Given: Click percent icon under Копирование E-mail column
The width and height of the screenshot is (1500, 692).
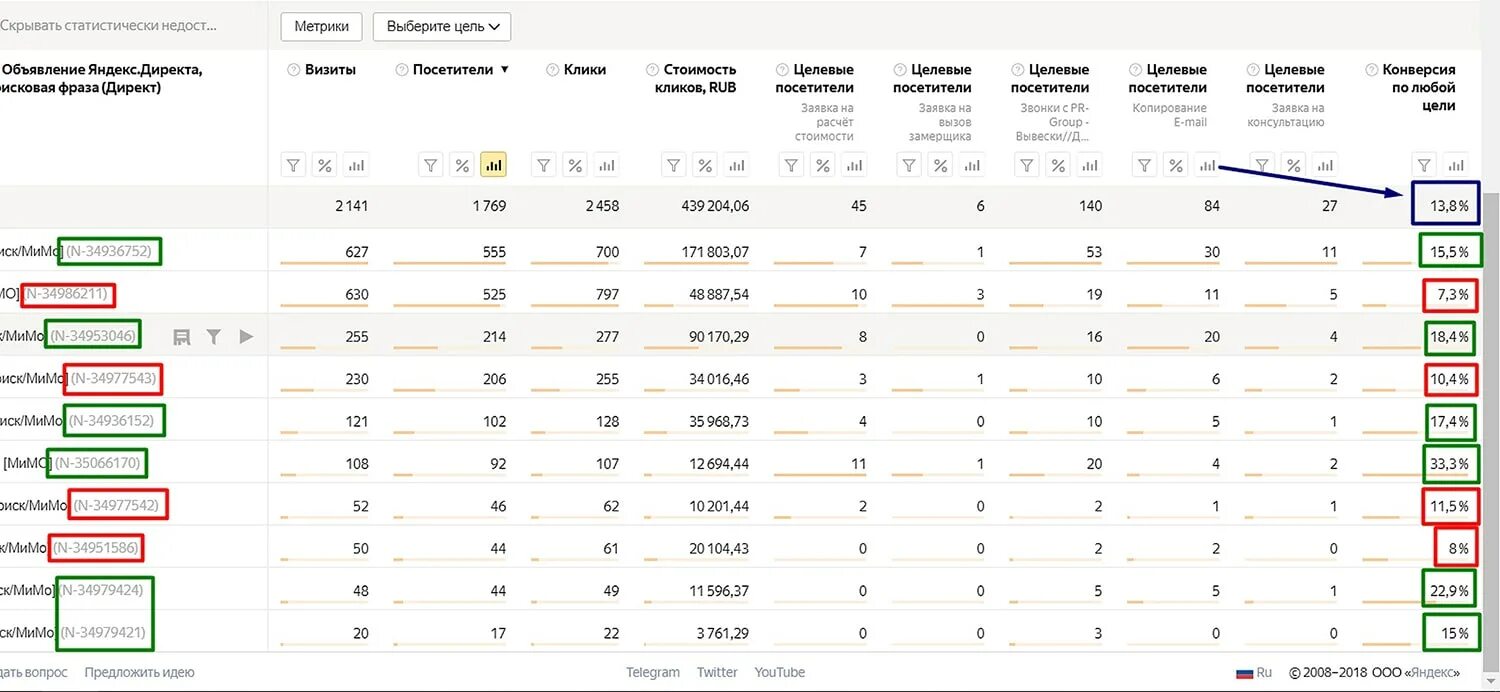Looking at the screenshot, I should tap(1176, 165).
